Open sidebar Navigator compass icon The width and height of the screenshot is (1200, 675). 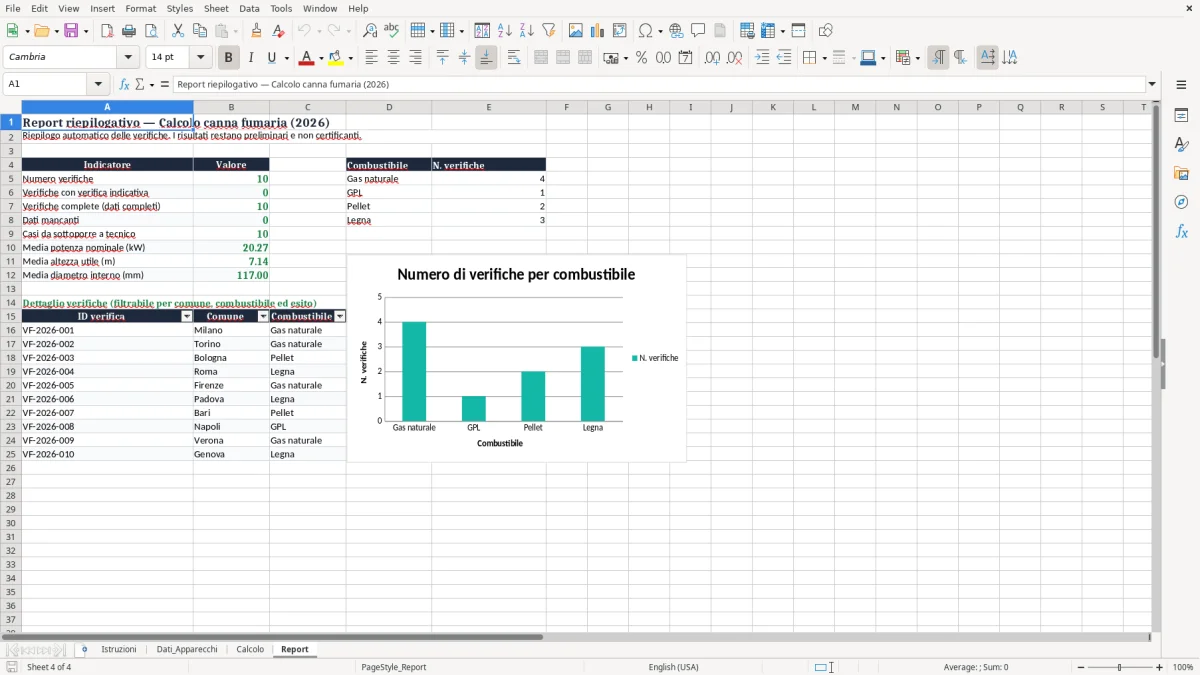click(x=1181, y=202)
